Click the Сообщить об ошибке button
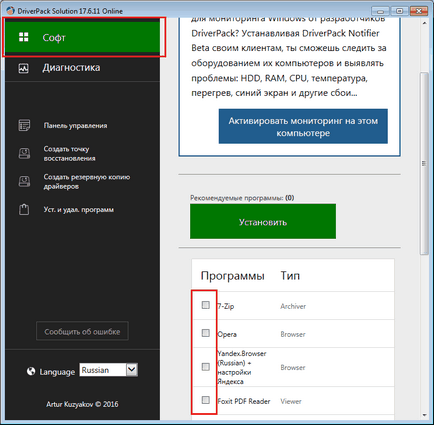This screenshot has height=425, width=434. tap(82, 331)
